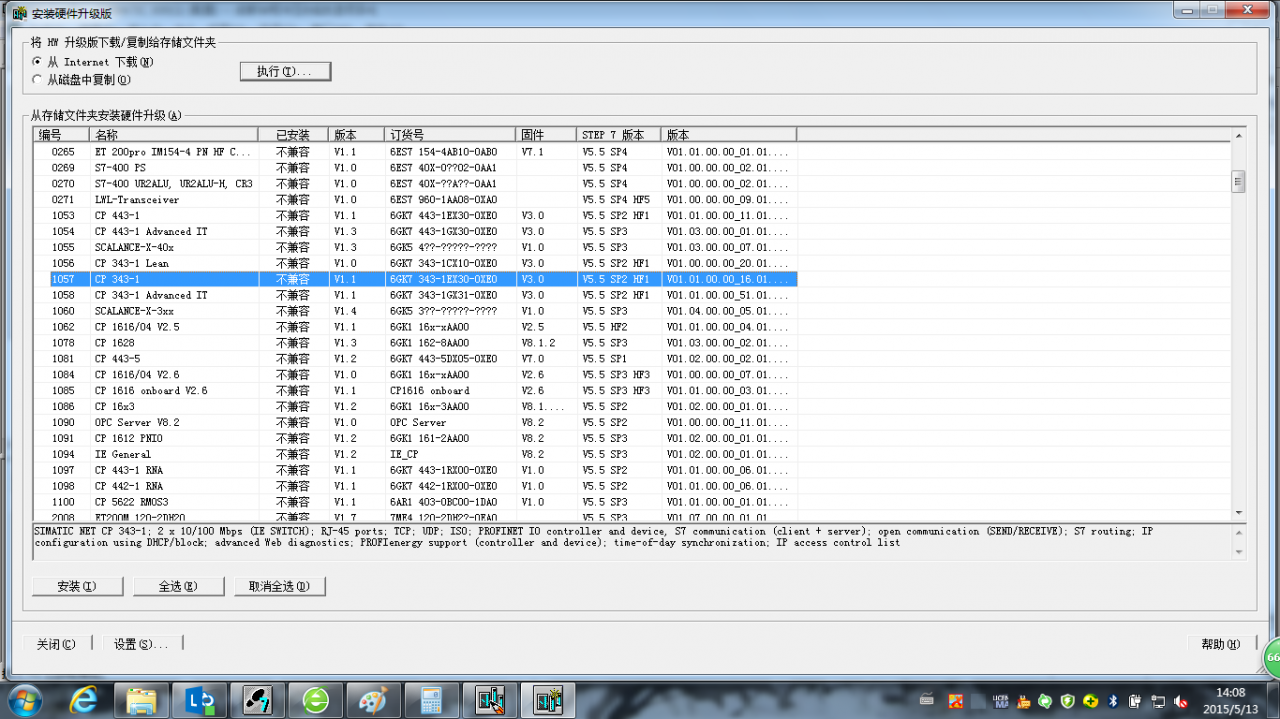Sort by the 订货号 column header

(x=451, y=134)
